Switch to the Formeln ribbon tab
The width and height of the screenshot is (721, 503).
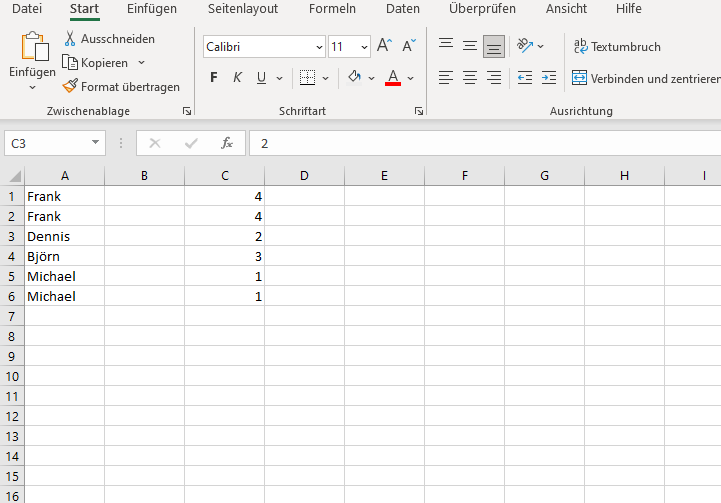[x=332, y=9]
